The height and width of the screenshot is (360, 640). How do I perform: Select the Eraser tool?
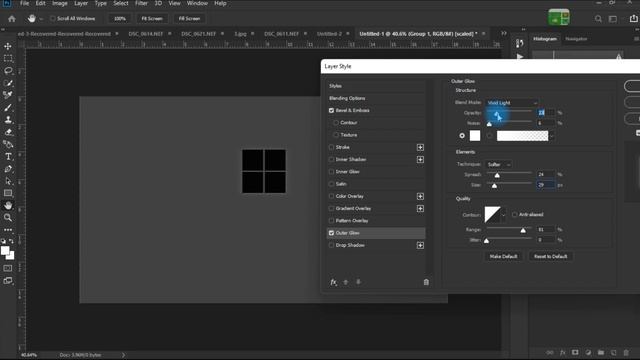coord(8,132)
